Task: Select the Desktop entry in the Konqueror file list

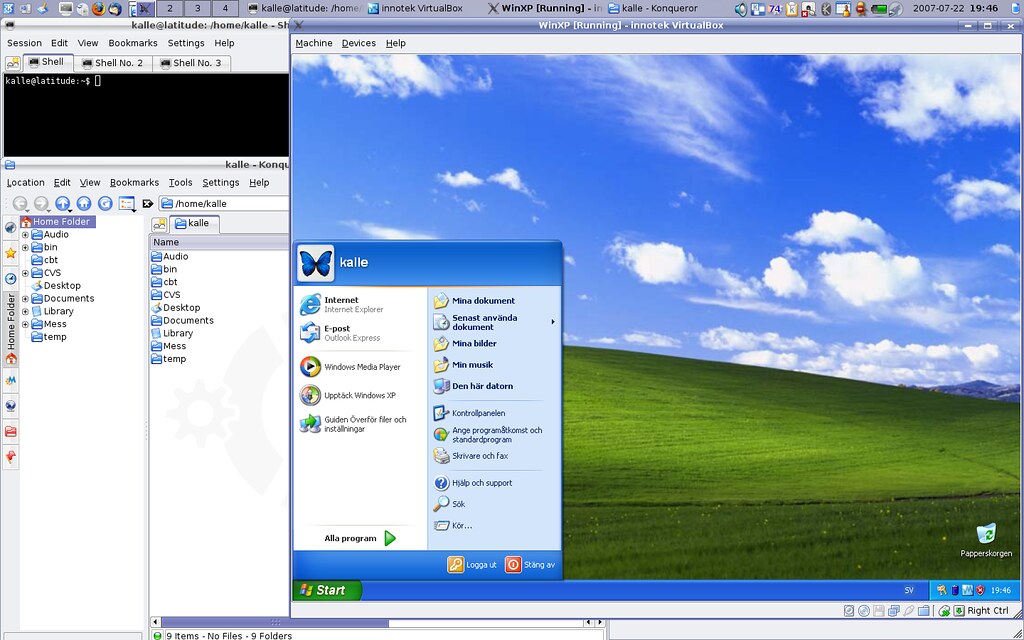Action: pyautogui.click(x=176, y=308)
